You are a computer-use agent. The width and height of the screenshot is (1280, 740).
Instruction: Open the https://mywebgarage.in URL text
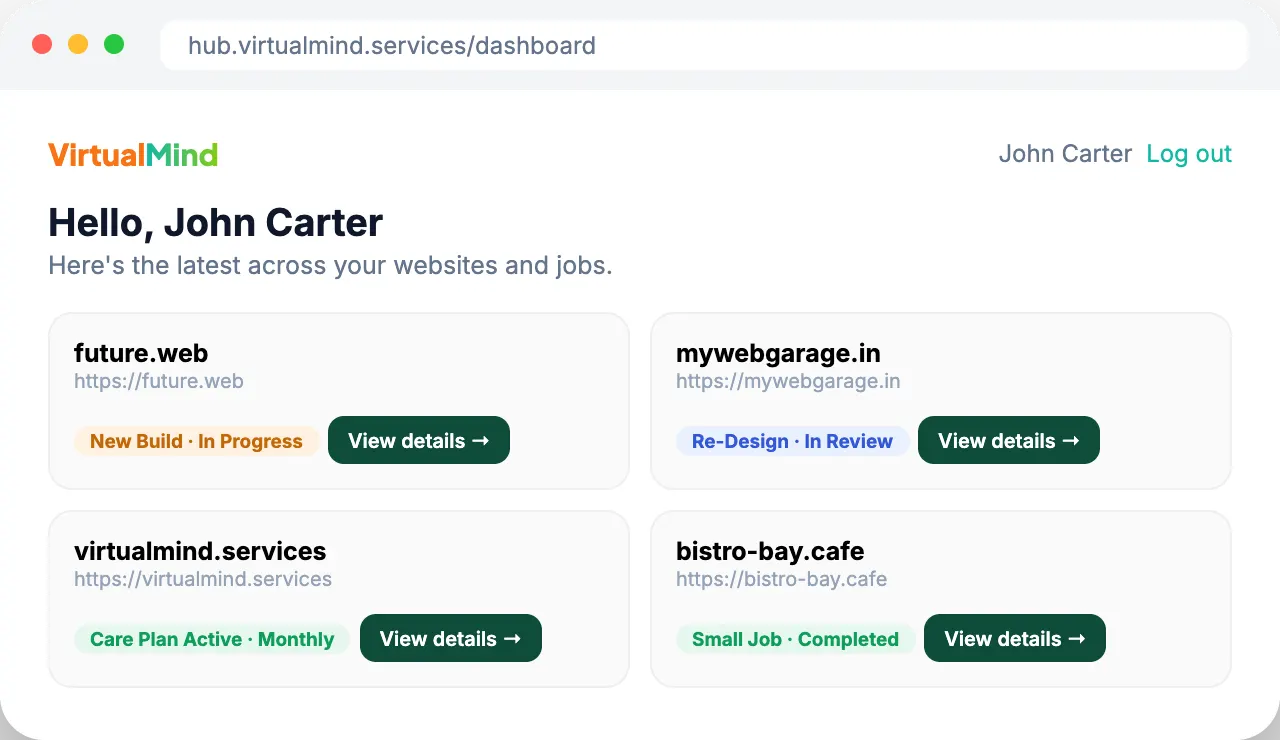788,381
